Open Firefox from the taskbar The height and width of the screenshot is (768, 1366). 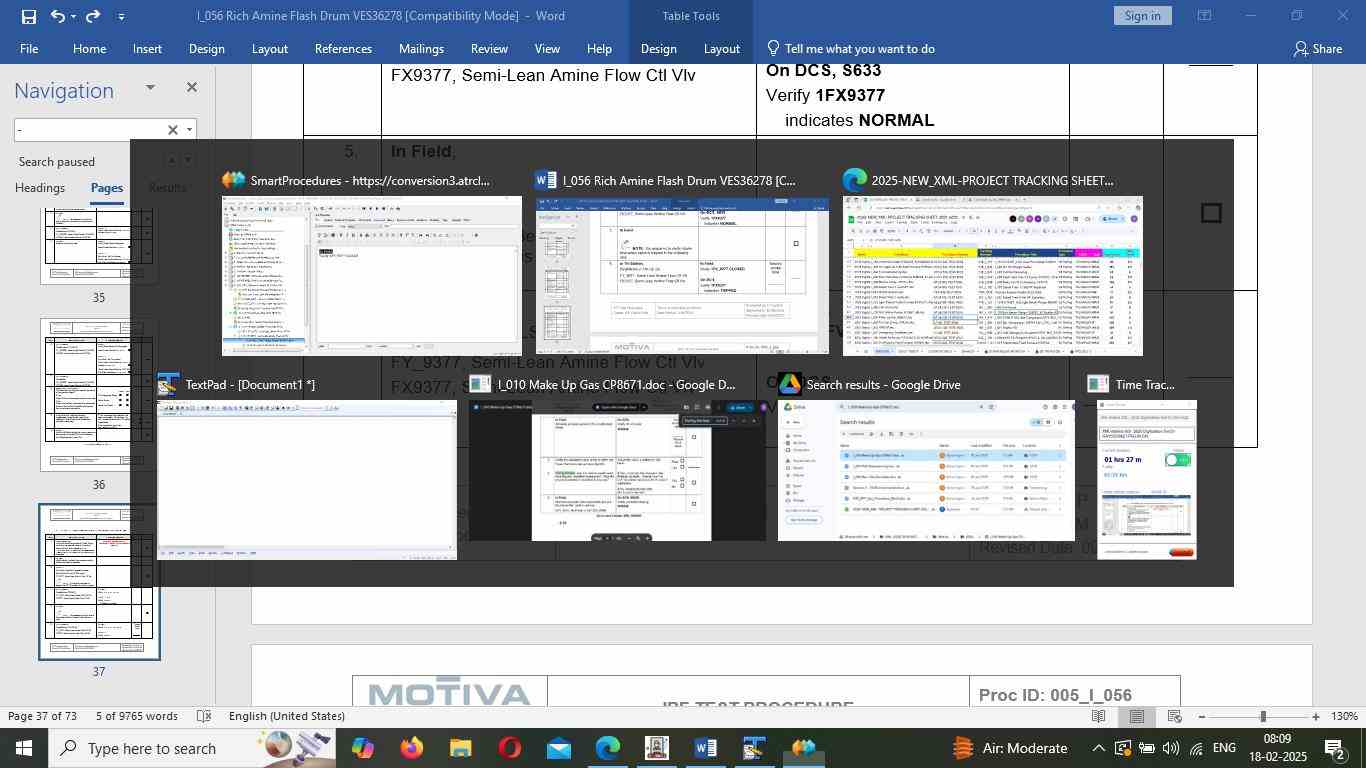click(x=411, y=748)
